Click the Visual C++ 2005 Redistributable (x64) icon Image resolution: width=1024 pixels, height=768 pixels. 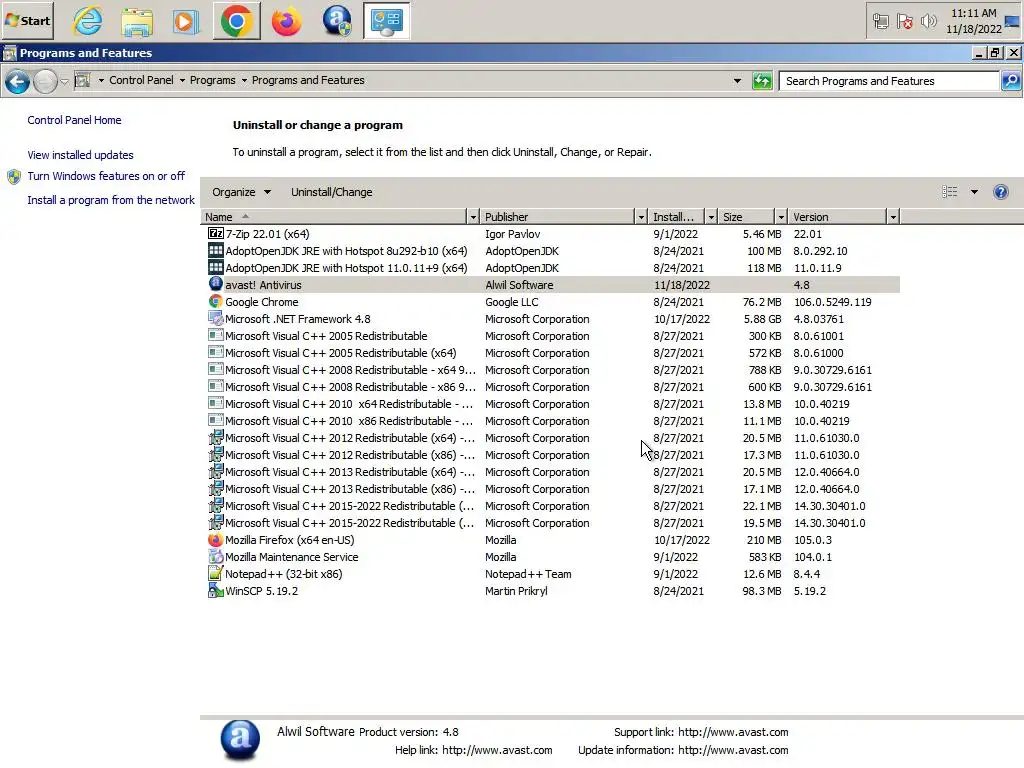click(x=216, y=352)
